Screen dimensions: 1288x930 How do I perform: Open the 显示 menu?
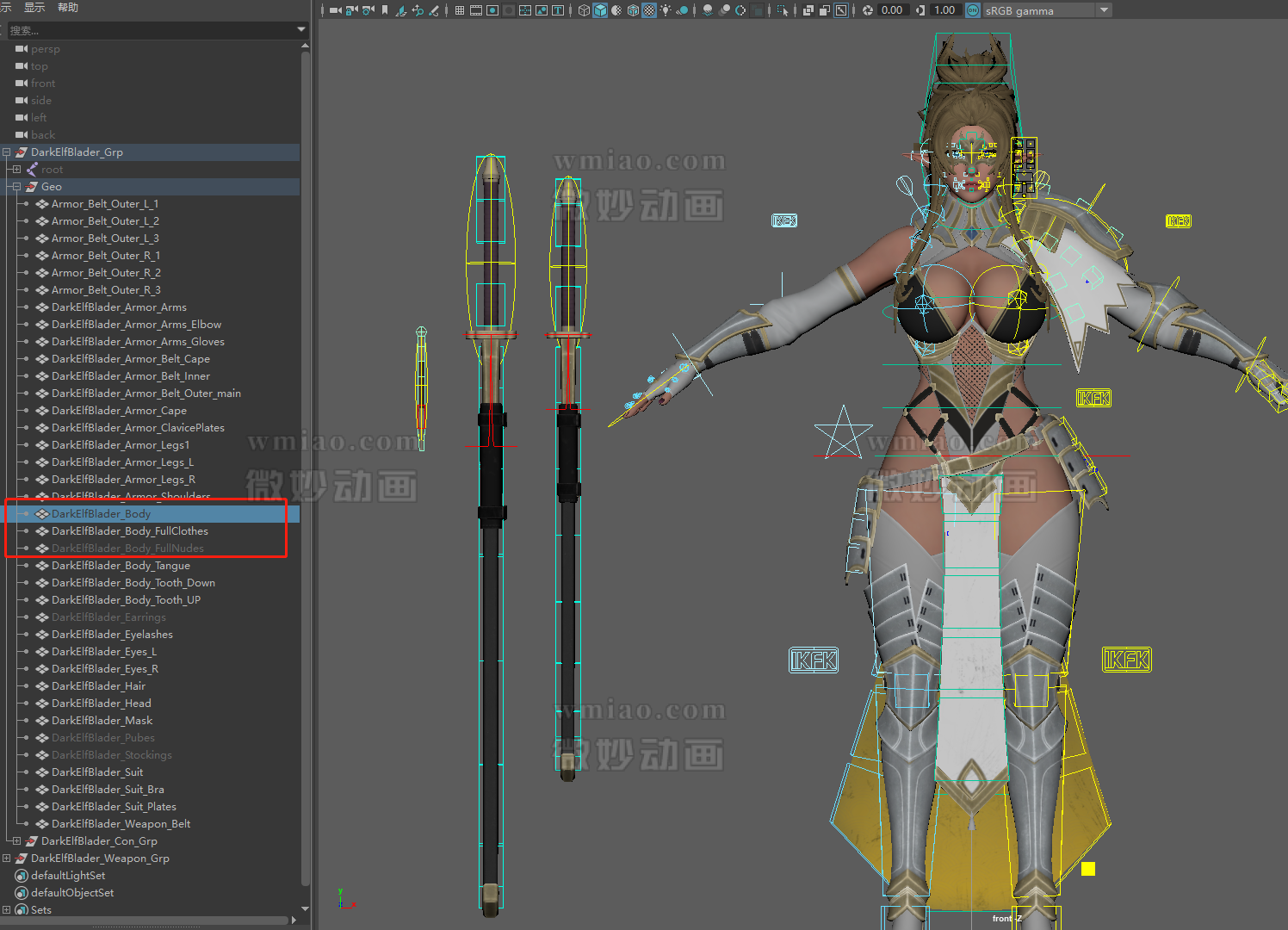tap(33, 8)
